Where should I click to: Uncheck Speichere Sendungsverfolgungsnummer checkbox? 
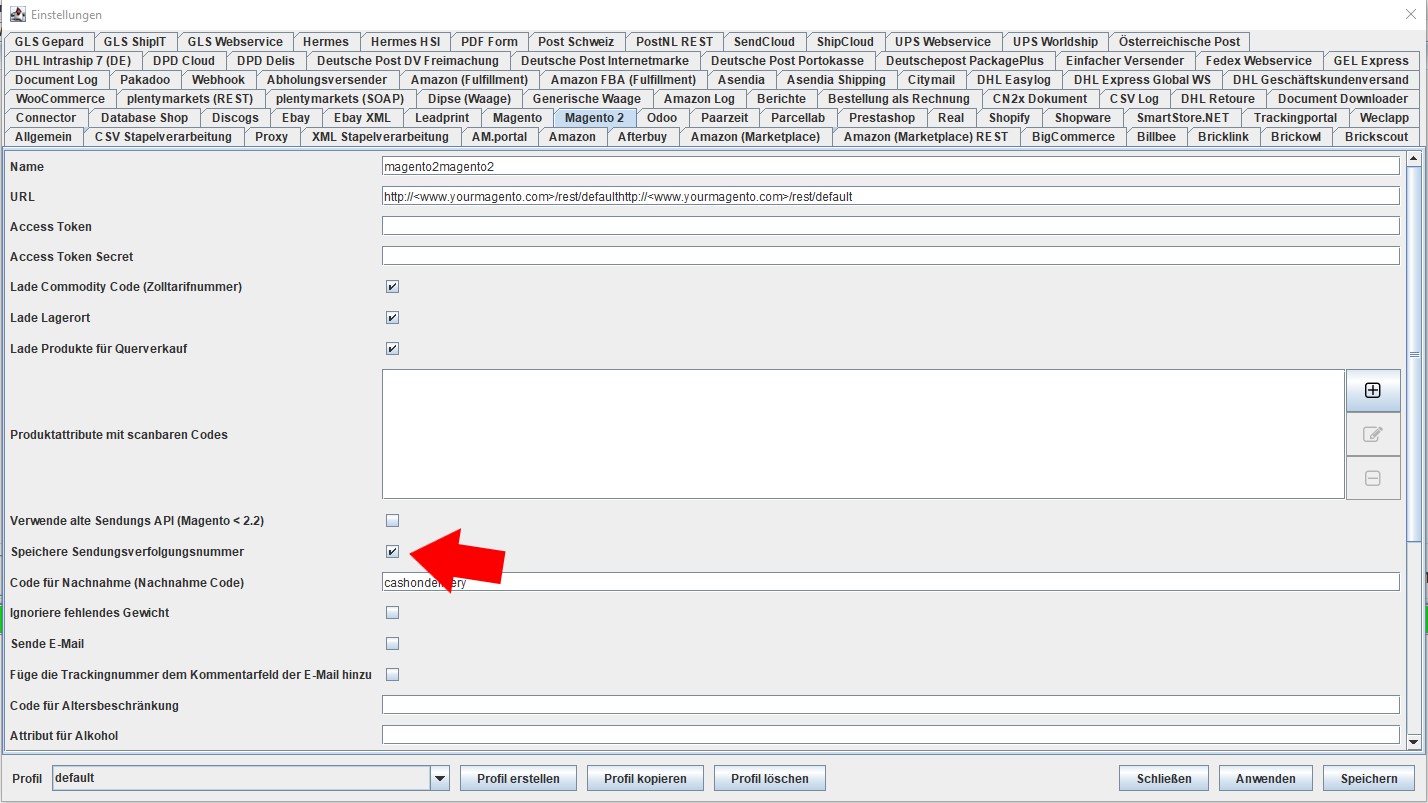pos(392,552)
